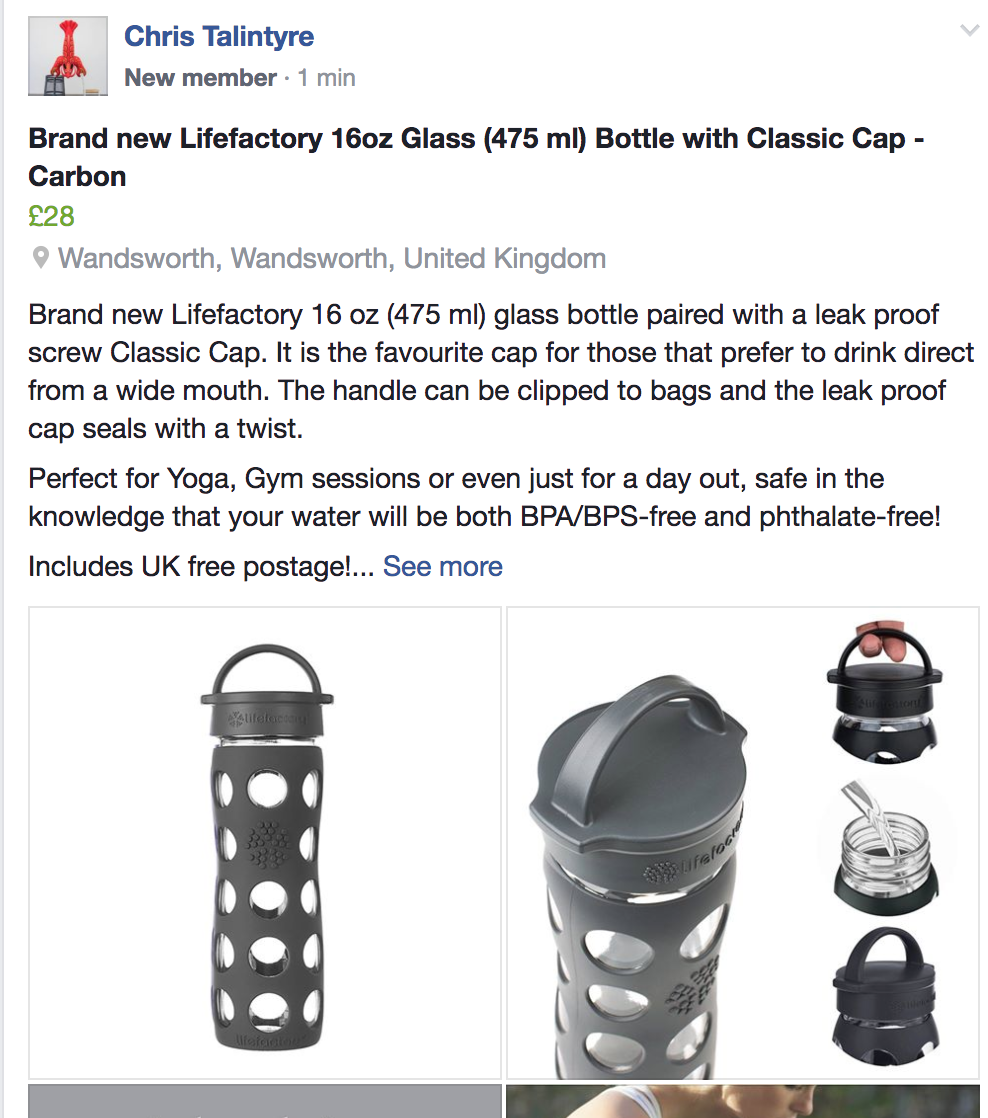Expand the description with 'See more'
The width and height of the screenshot is (988, 1118).
(x=442, y=567)
